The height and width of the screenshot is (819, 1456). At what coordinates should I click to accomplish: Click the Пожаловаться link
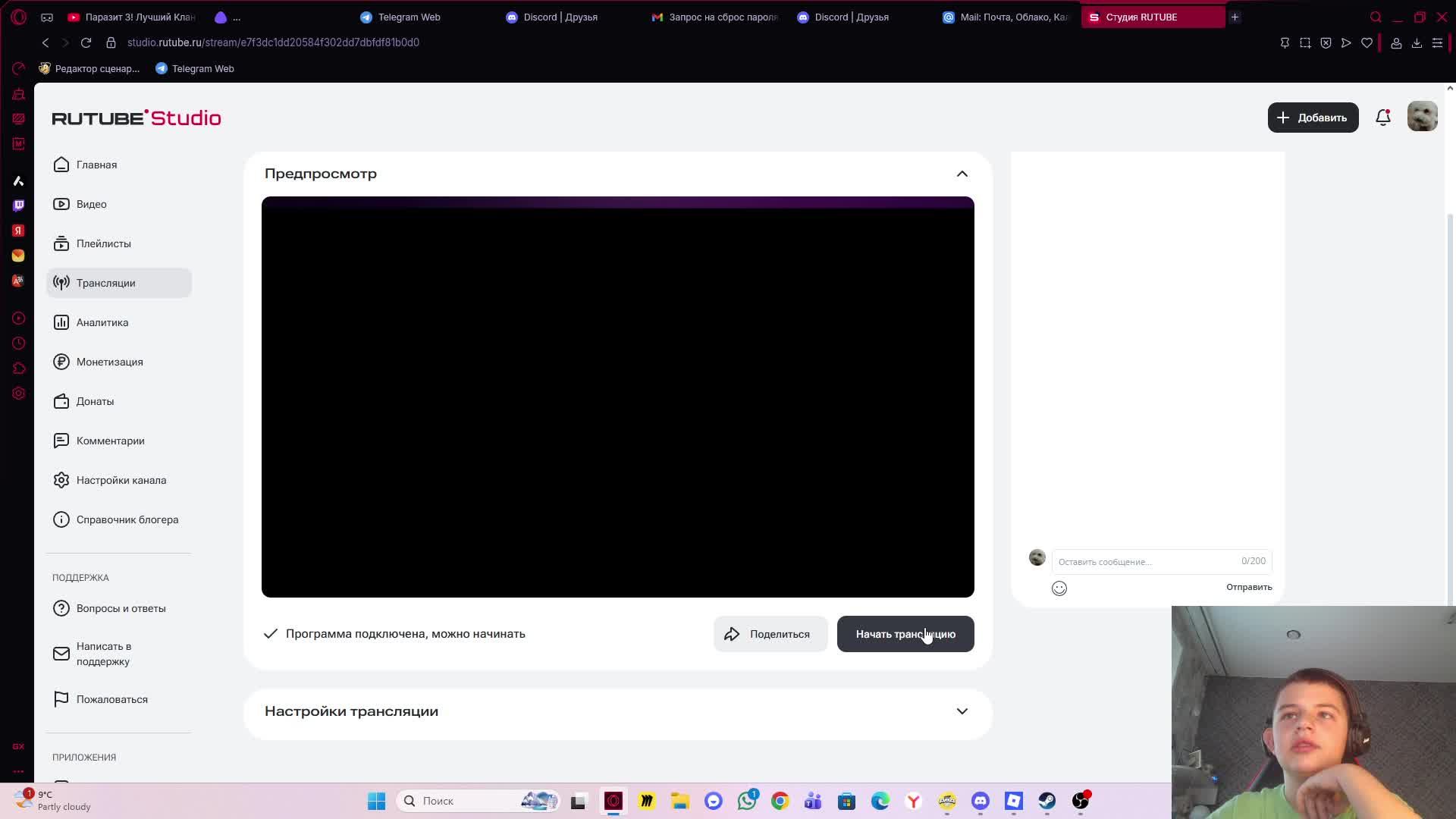[x=119, y=699]
